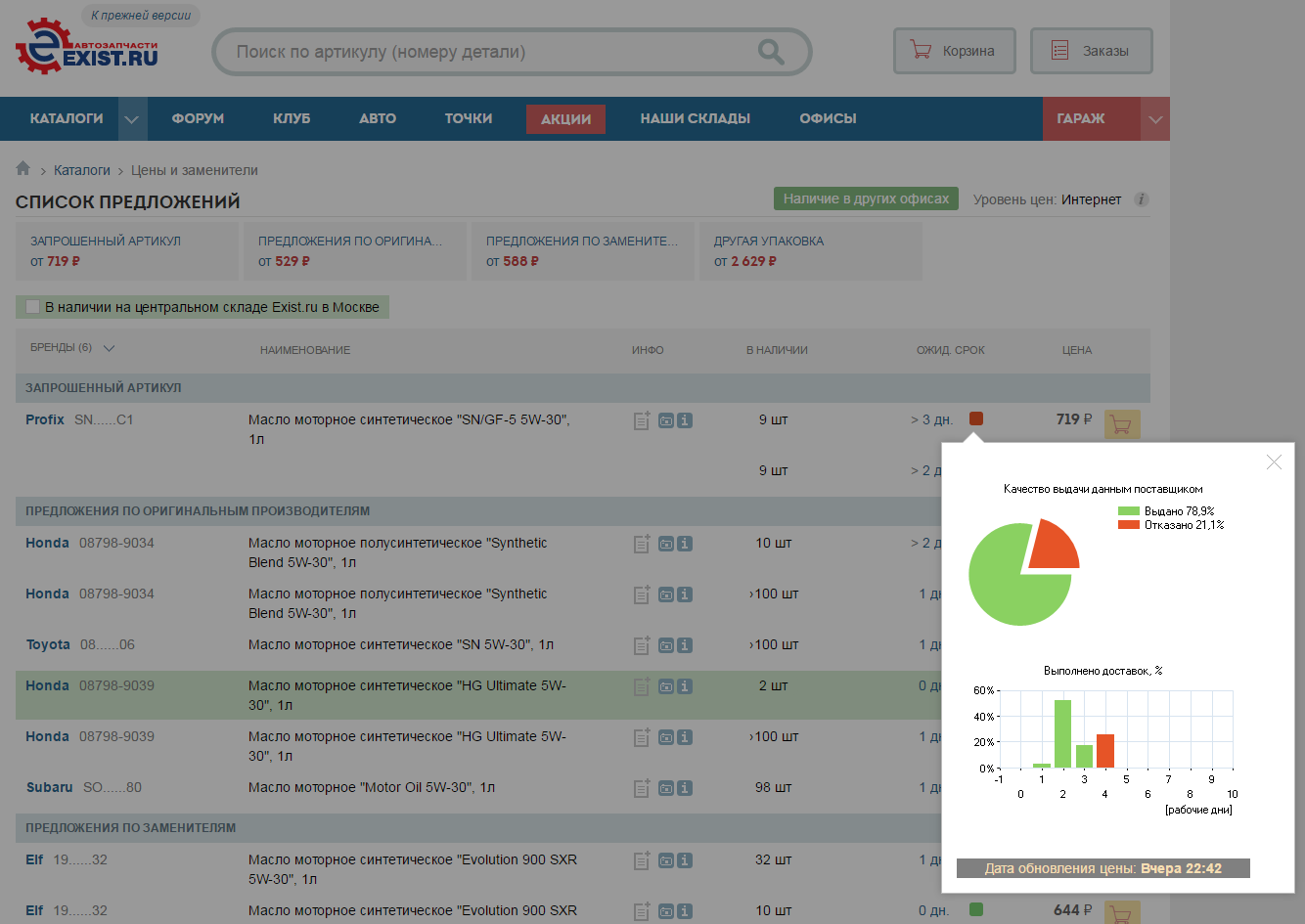The width and height of the screenshot is (1305, 924).
Task: Open info icon for Honda HG Ultimate ›100 шт
Action: tap(685, 737)
